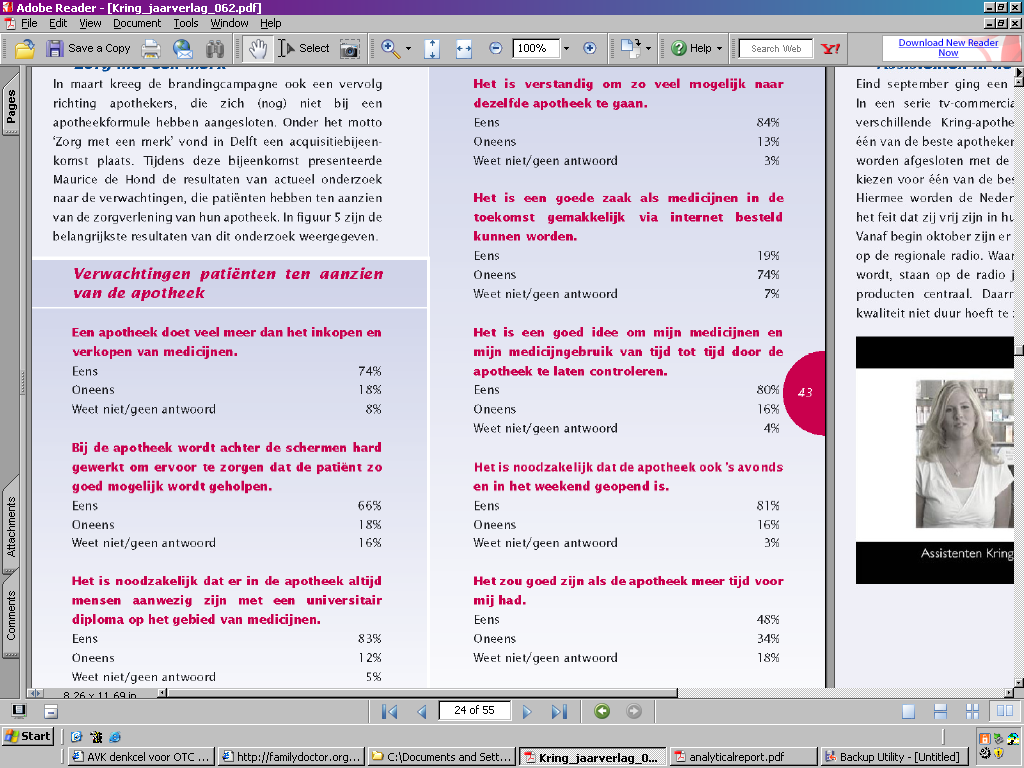Click the heading 'Verwachtingen patiënten ten aanzien'
This screenshot has height=768, width=1024.
[228, 274]
